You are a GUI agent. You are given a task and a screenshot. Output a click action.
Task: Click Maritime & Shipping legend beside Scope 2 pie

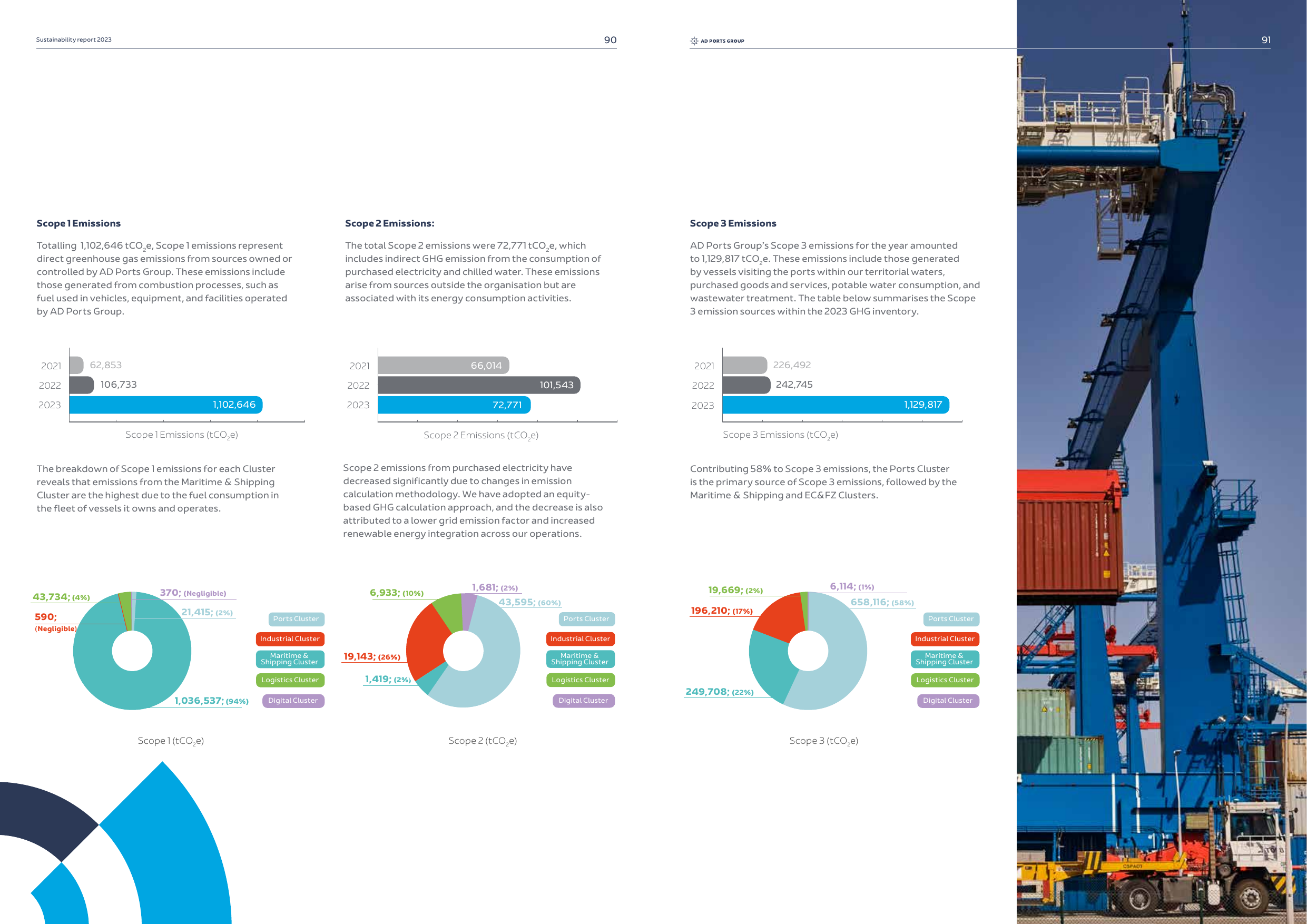pyautogui.click(x=580, y=658)
